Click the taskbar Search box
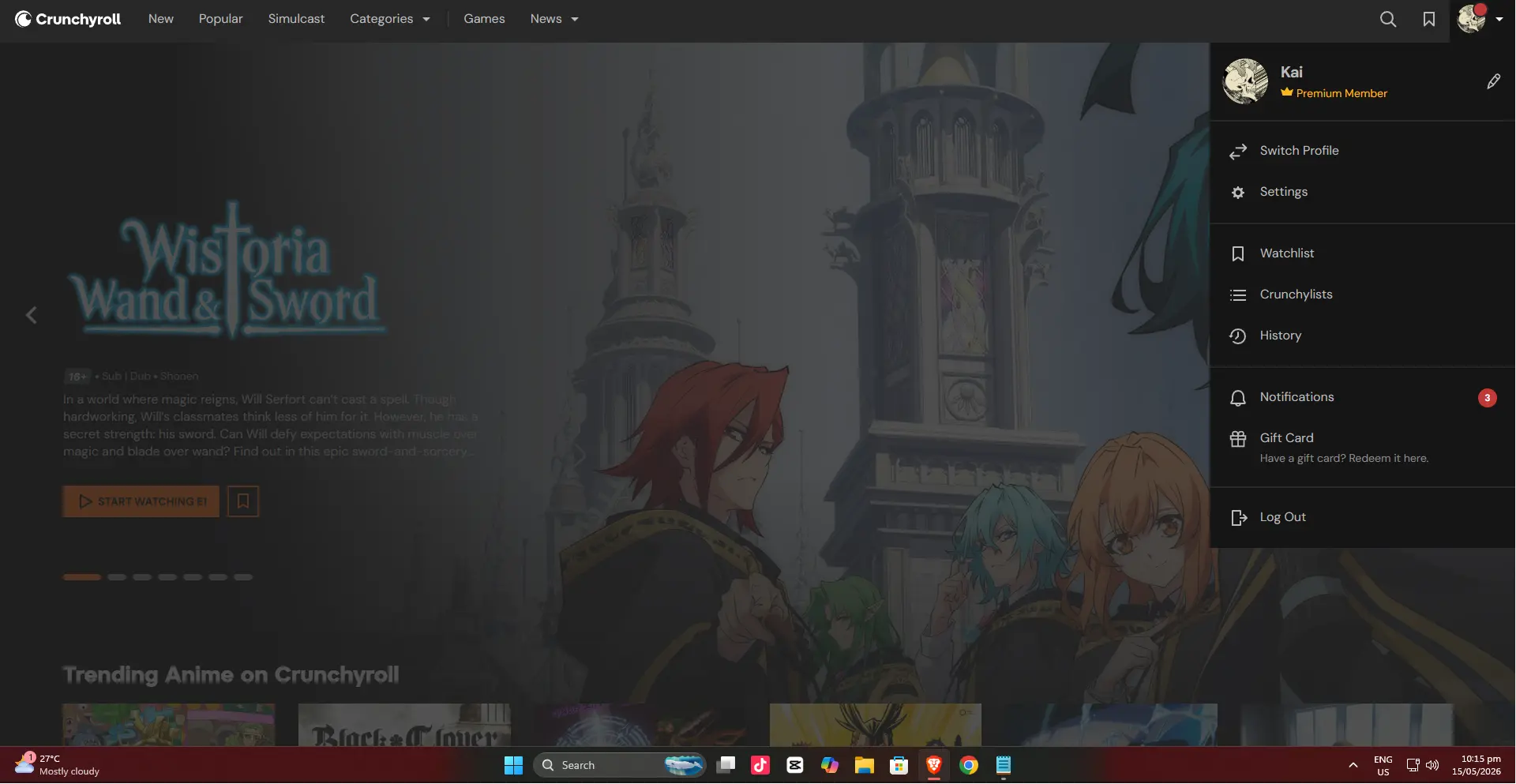The image size is (1516, 784). pos(620,765)
